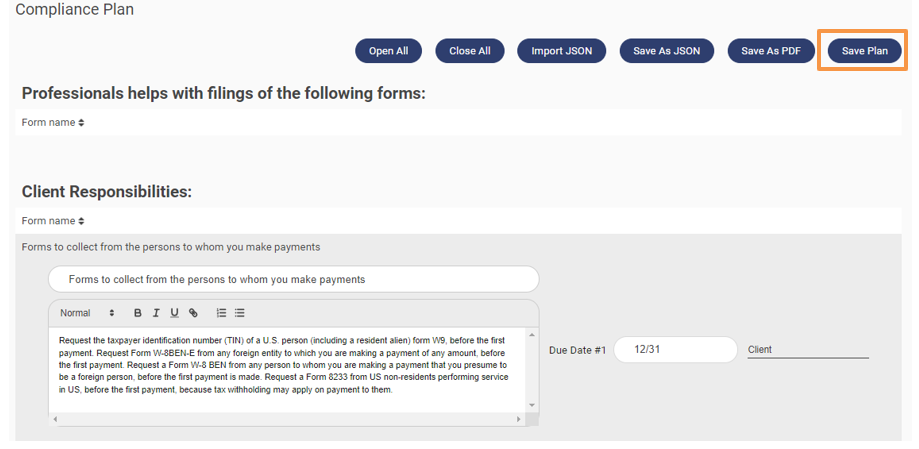Export the plan with Save As PDF

point(770,51)
